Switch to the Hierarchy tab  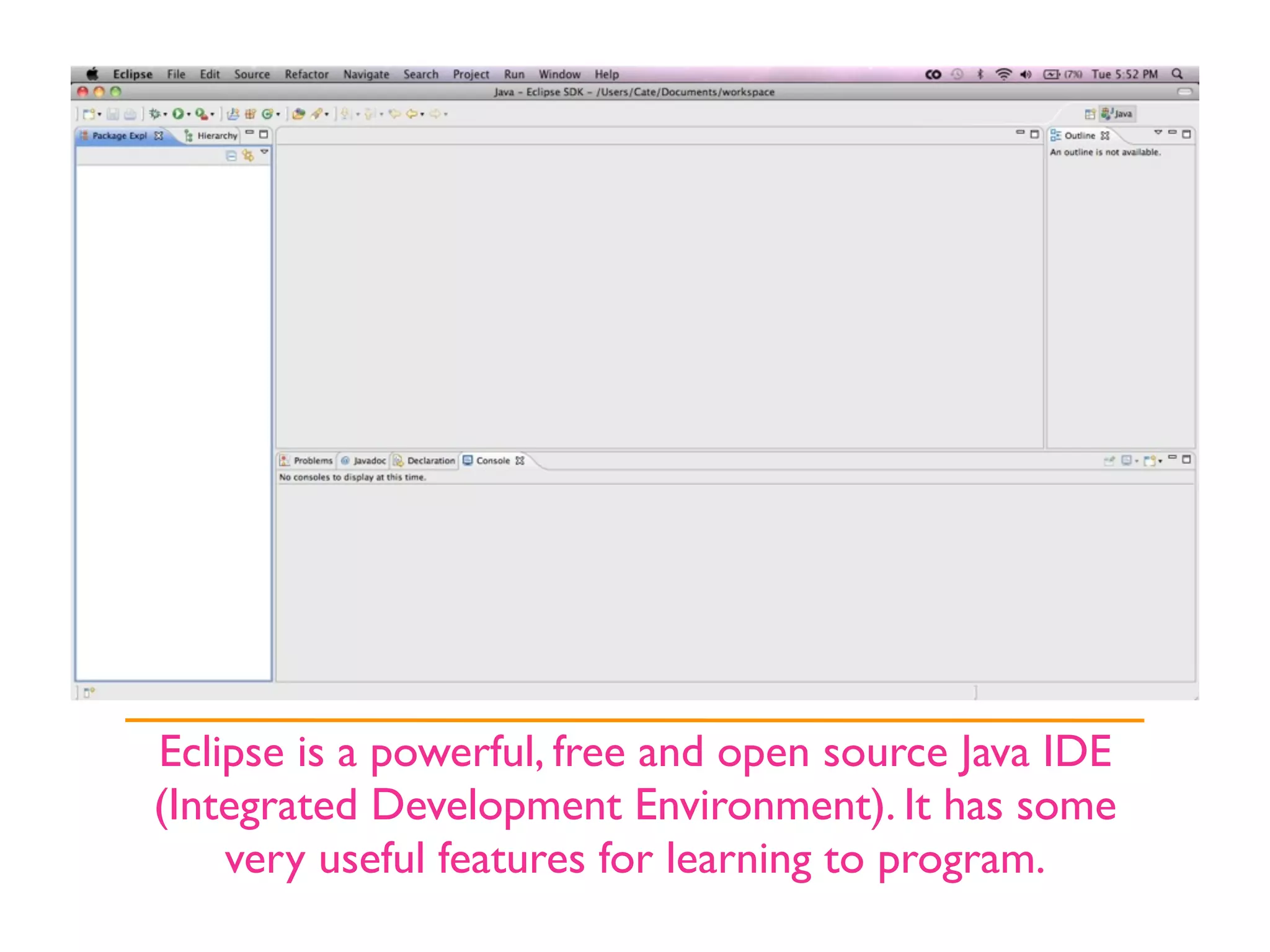(x=211, y=135)
